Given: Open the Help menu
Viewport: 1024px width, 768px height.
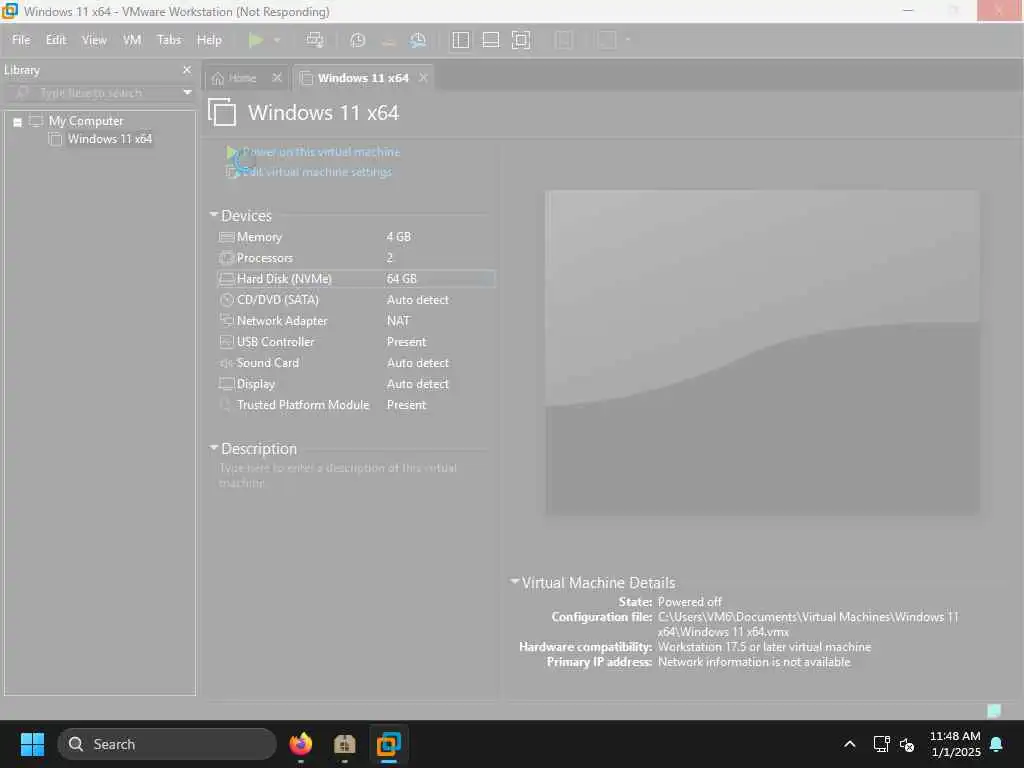Looking at the screenshot, I should [209, 40].
